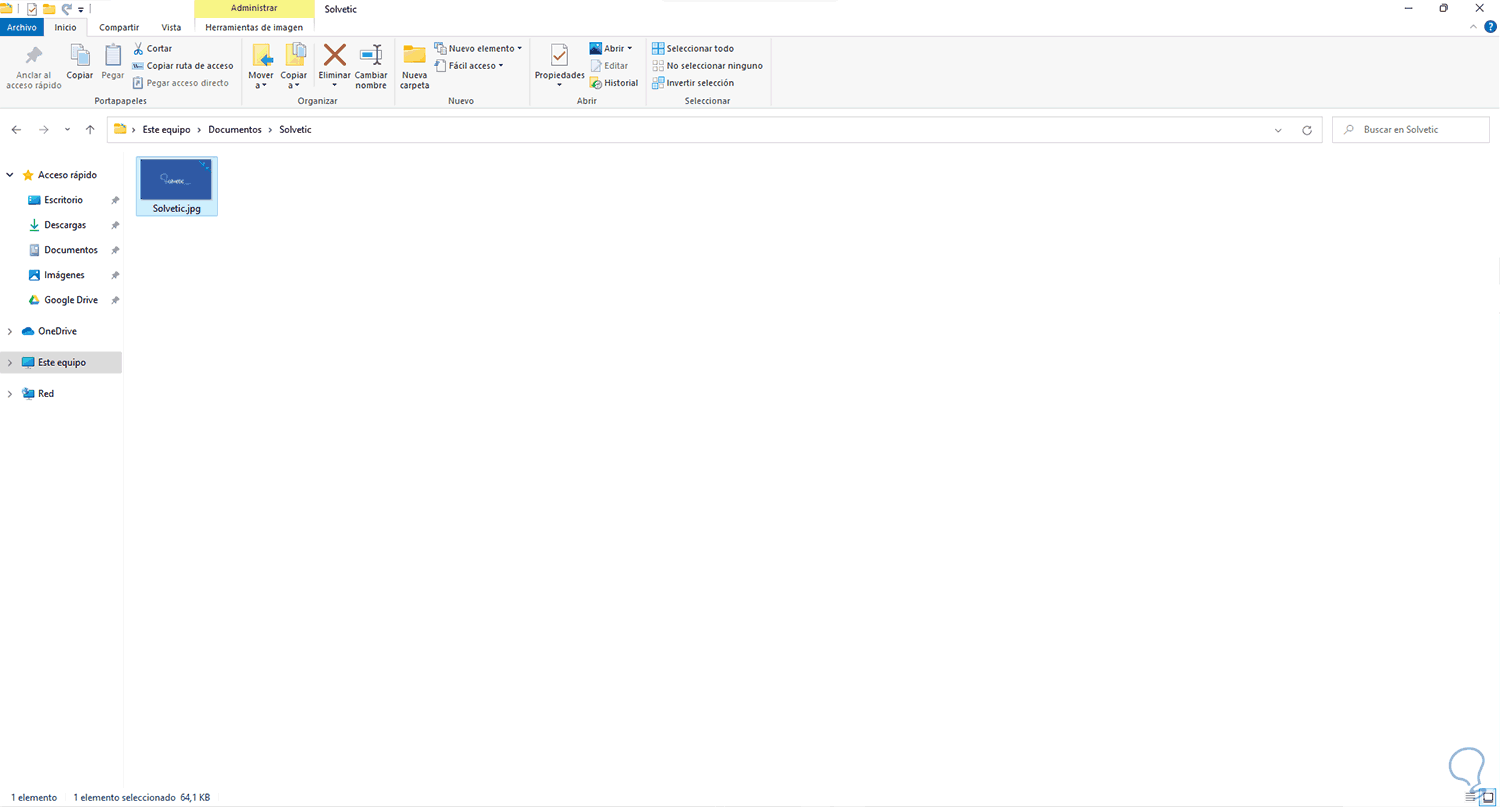
Task: Open Imágenes in the sidebar
Action: click(64, 275)
